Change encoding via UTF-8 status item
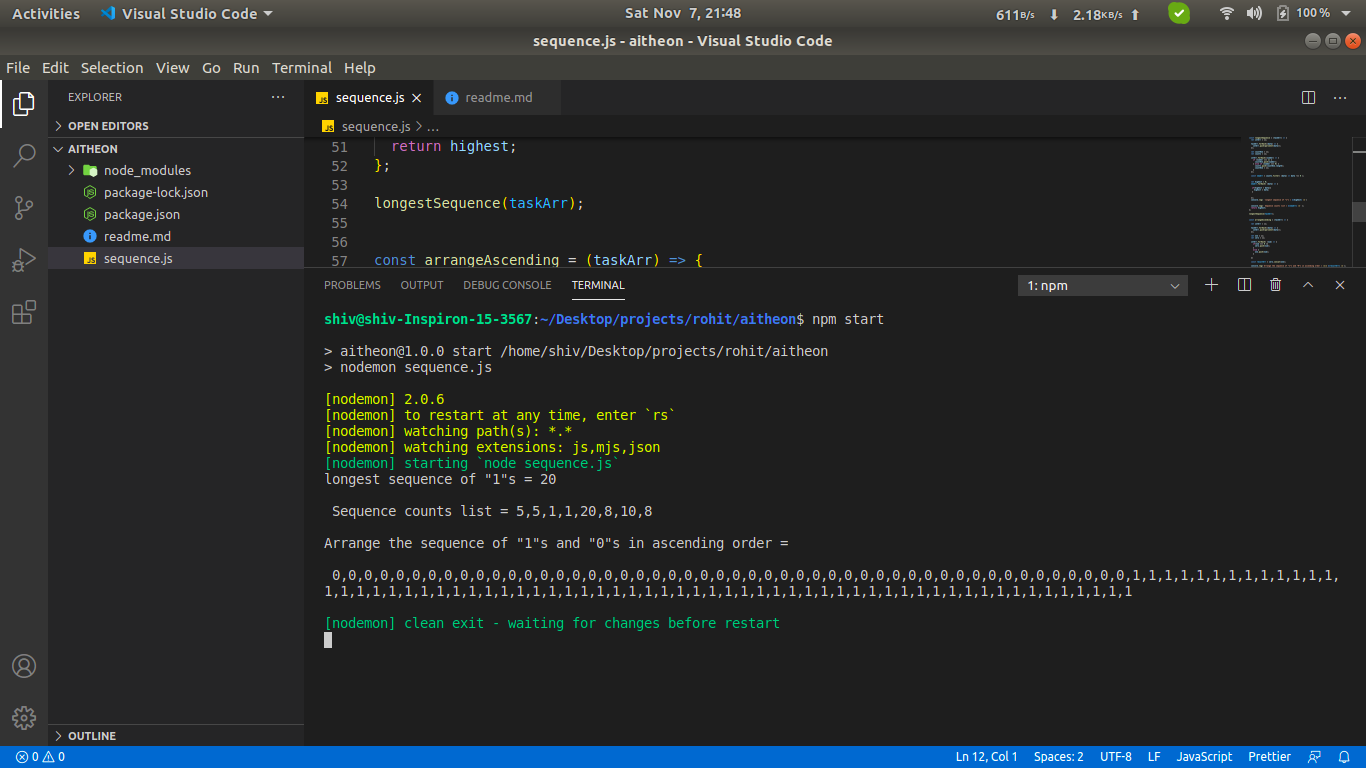The width and height of the screenshot is (1366, 768). click(1116, 757)
